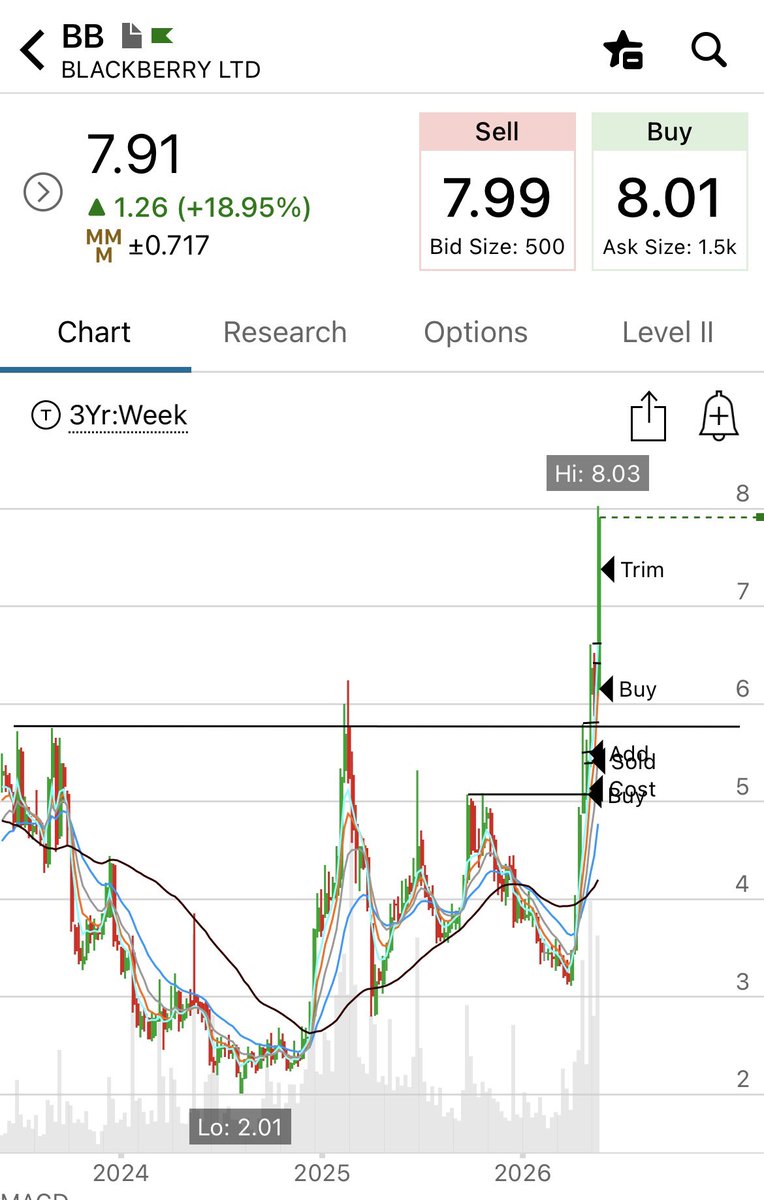Open the document note icon beside BB
The height and width of the screenshot is (1200, 764).
coord(132,36)
